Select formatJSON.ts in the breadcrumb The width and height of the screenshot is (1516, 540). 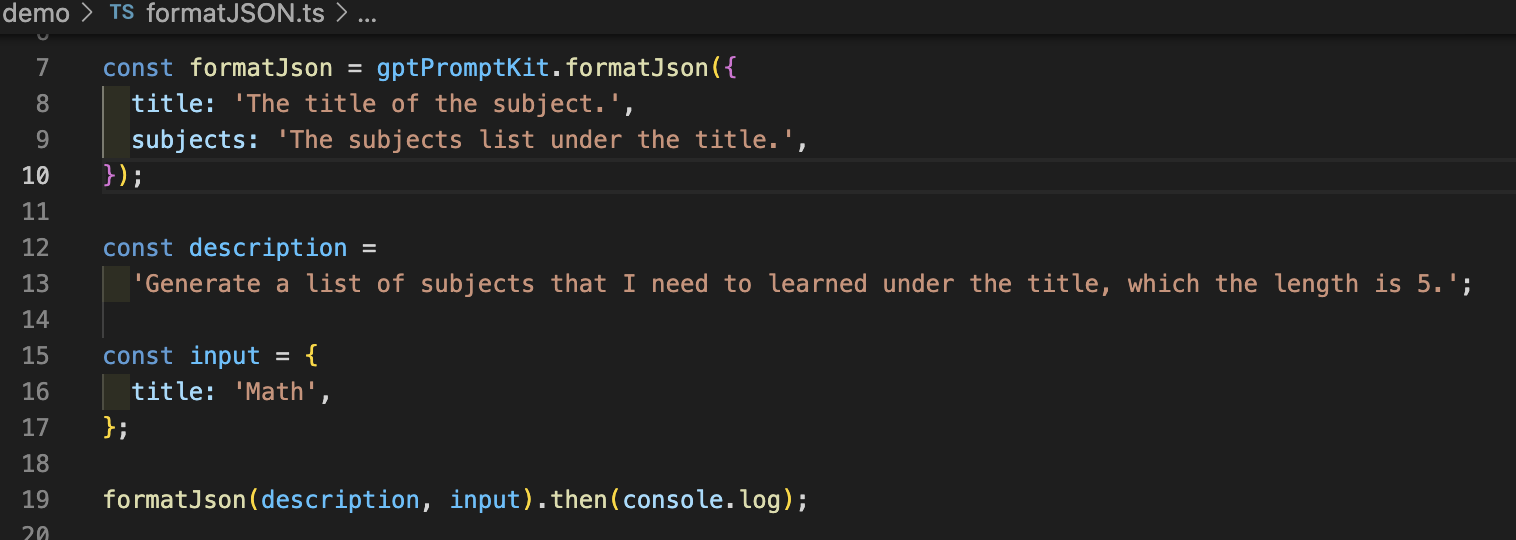click(x=235, y=14)
